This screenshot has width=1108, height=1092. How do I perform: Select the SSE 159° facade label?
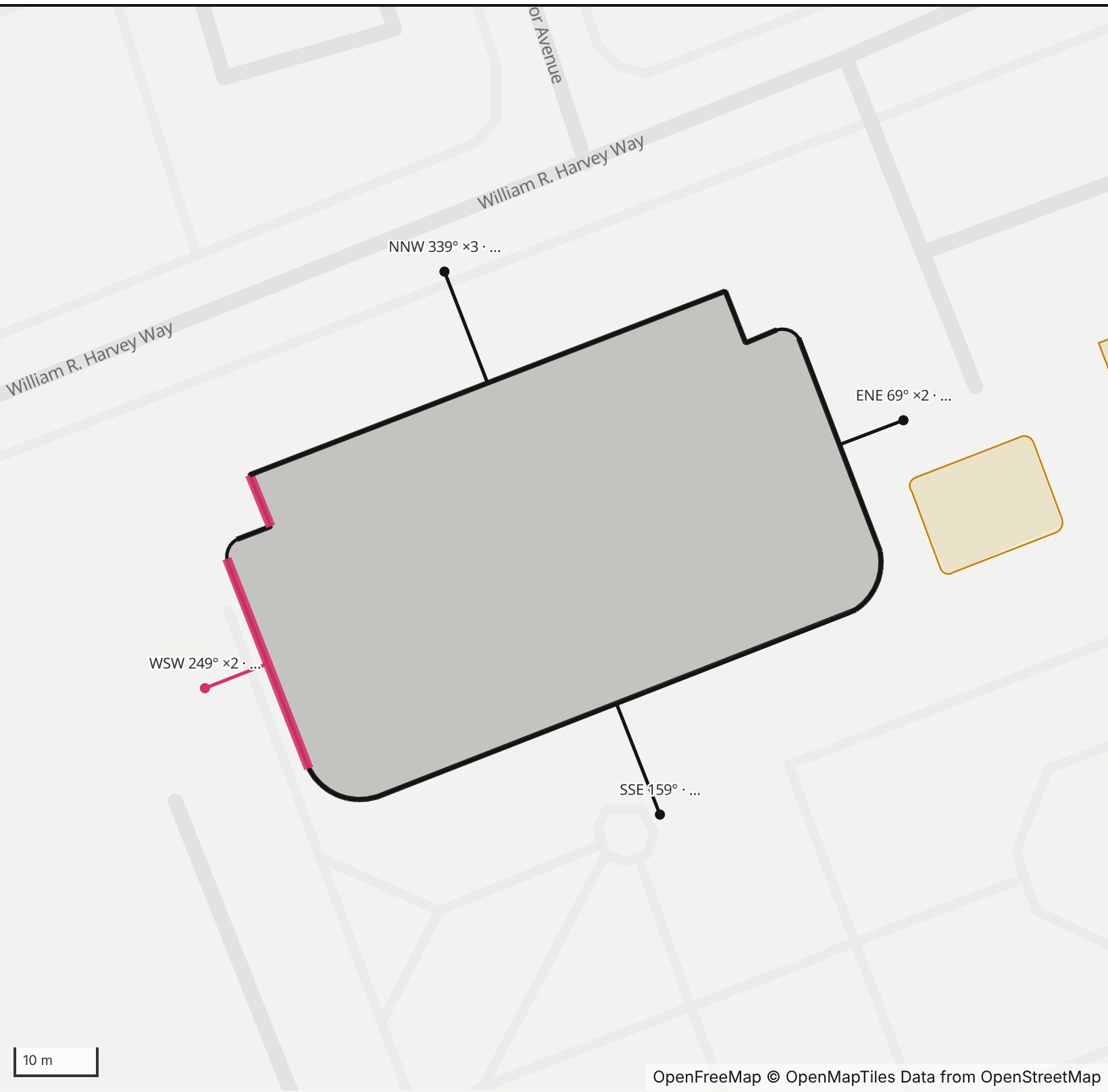pyautogui.click(x=659, y=789)
